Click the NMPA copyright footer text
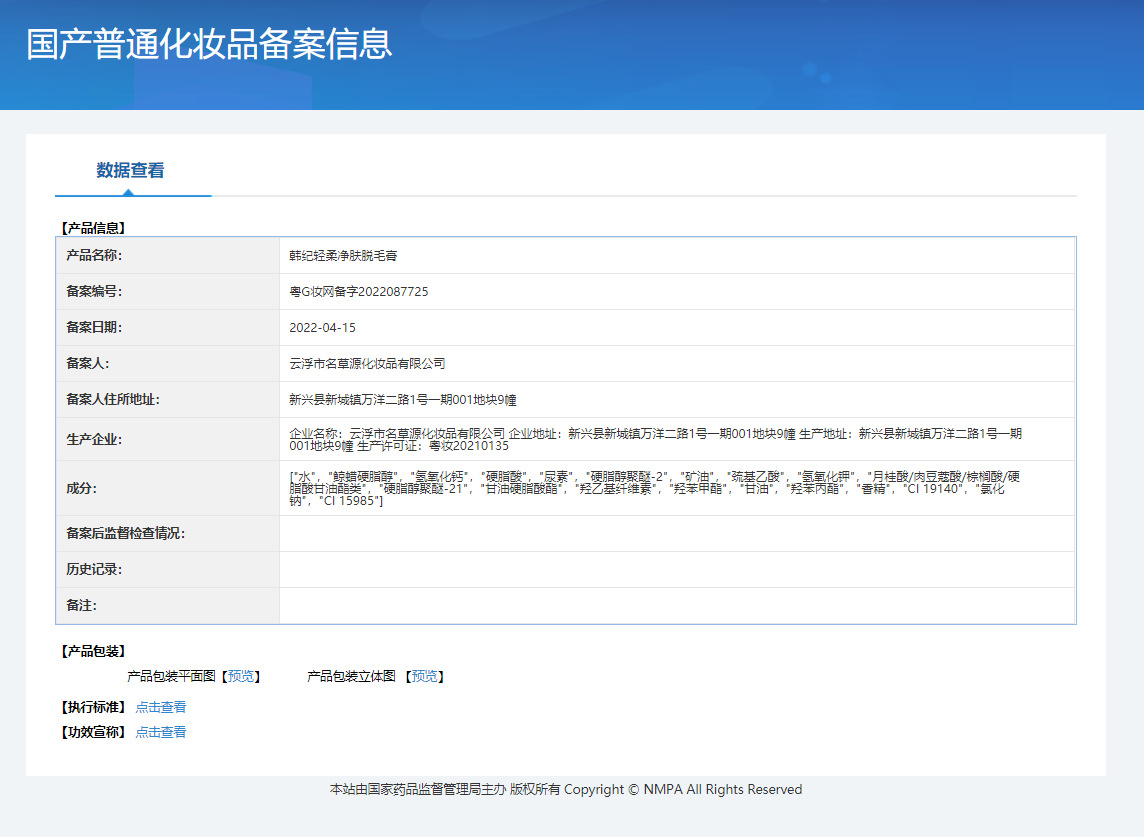The height and width of the screenshot is (837, 1144). coord(566,790)
